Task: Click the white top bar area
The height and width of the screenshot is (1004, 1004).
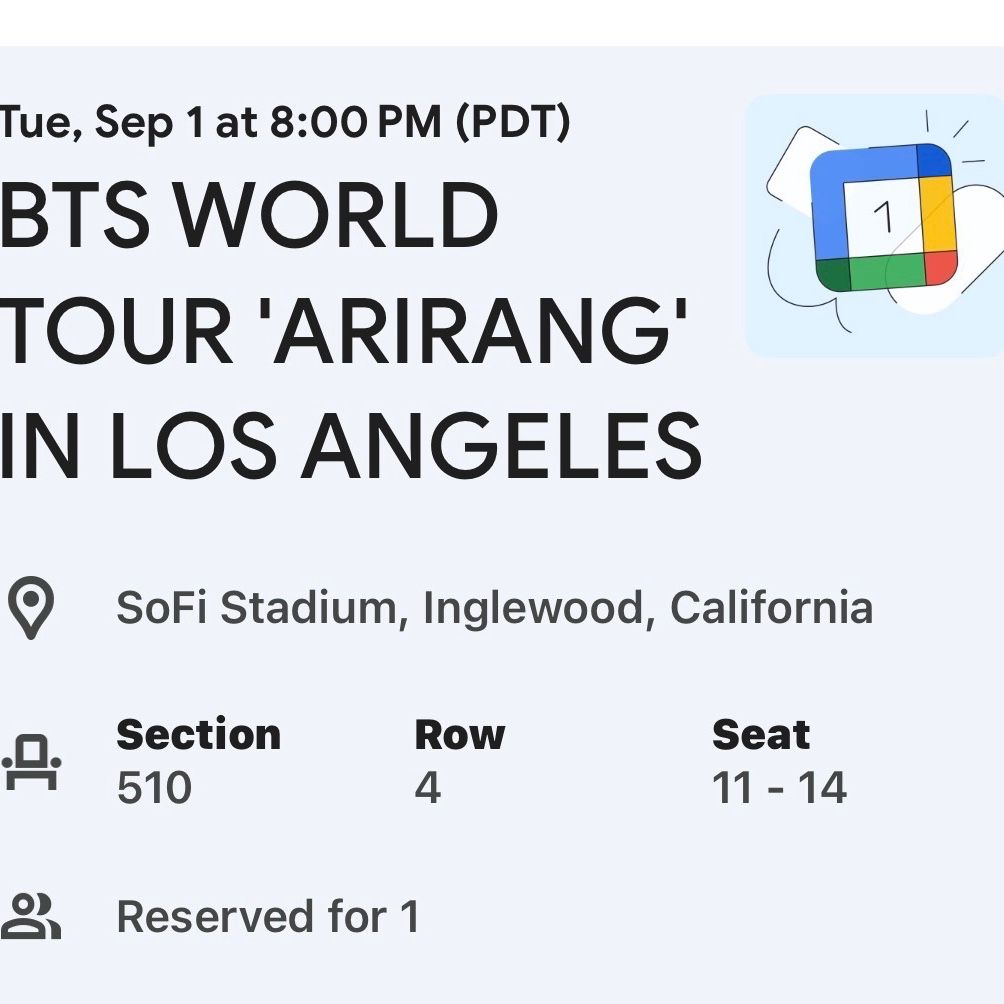Action: point(502,23)
